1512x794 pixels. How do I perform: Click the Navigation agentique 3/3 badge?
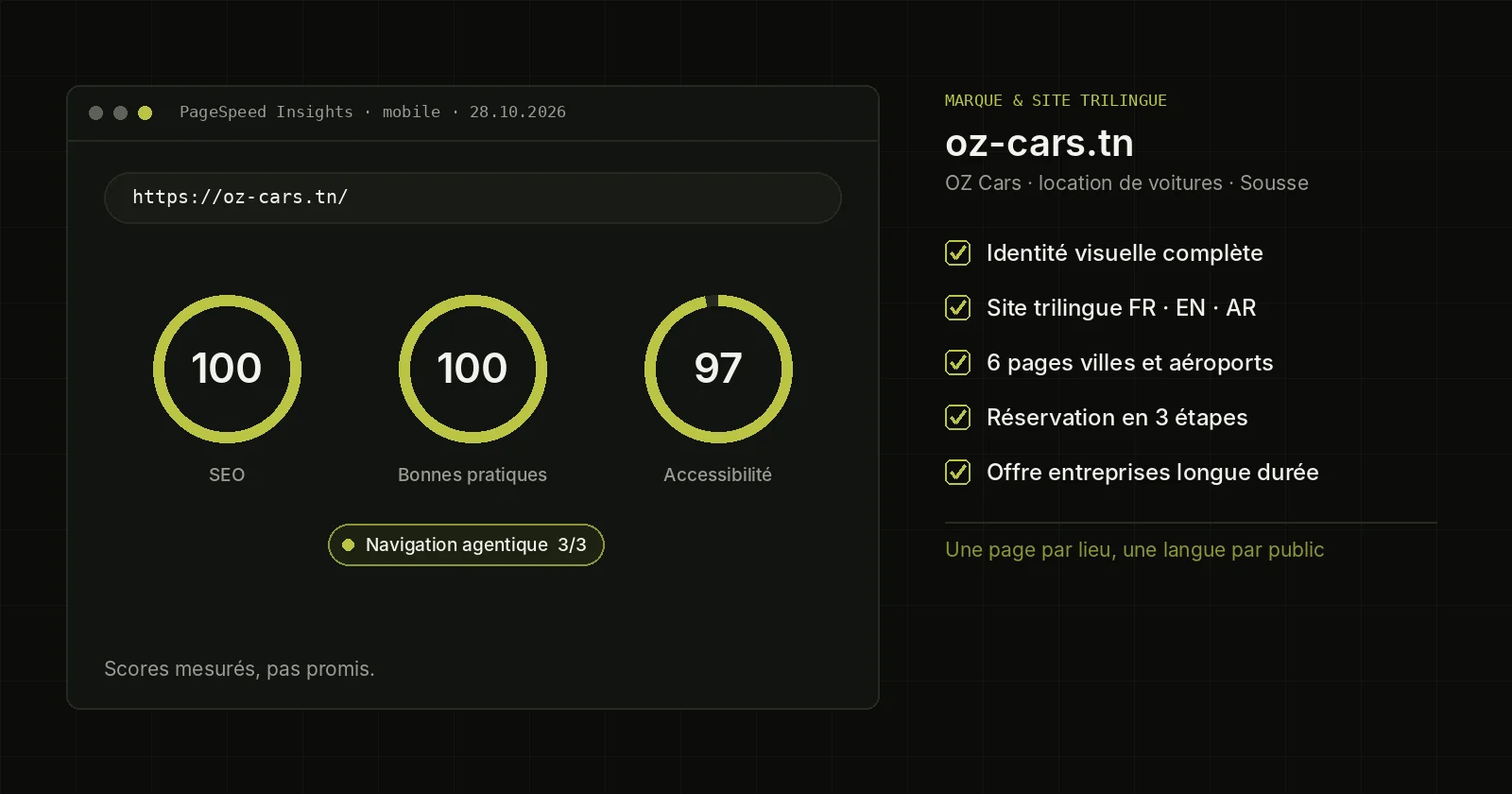point(466,544)
